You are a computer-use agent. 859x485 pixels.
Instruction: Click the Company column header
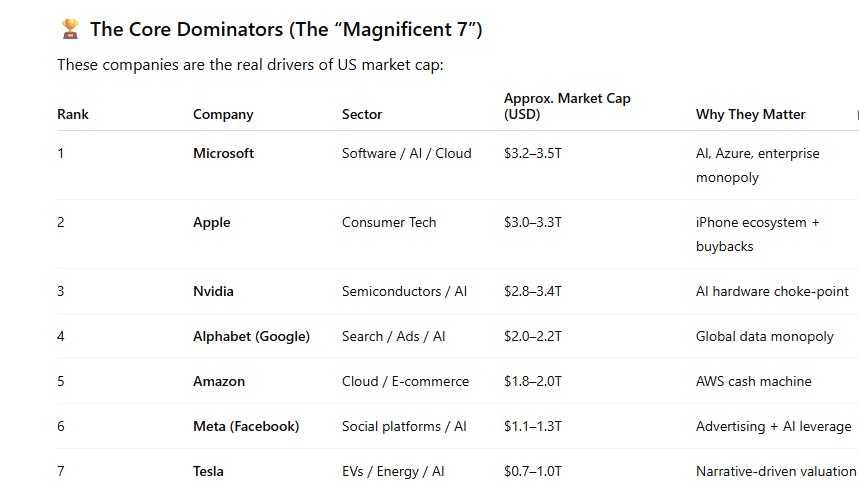[x=223, y=115]
